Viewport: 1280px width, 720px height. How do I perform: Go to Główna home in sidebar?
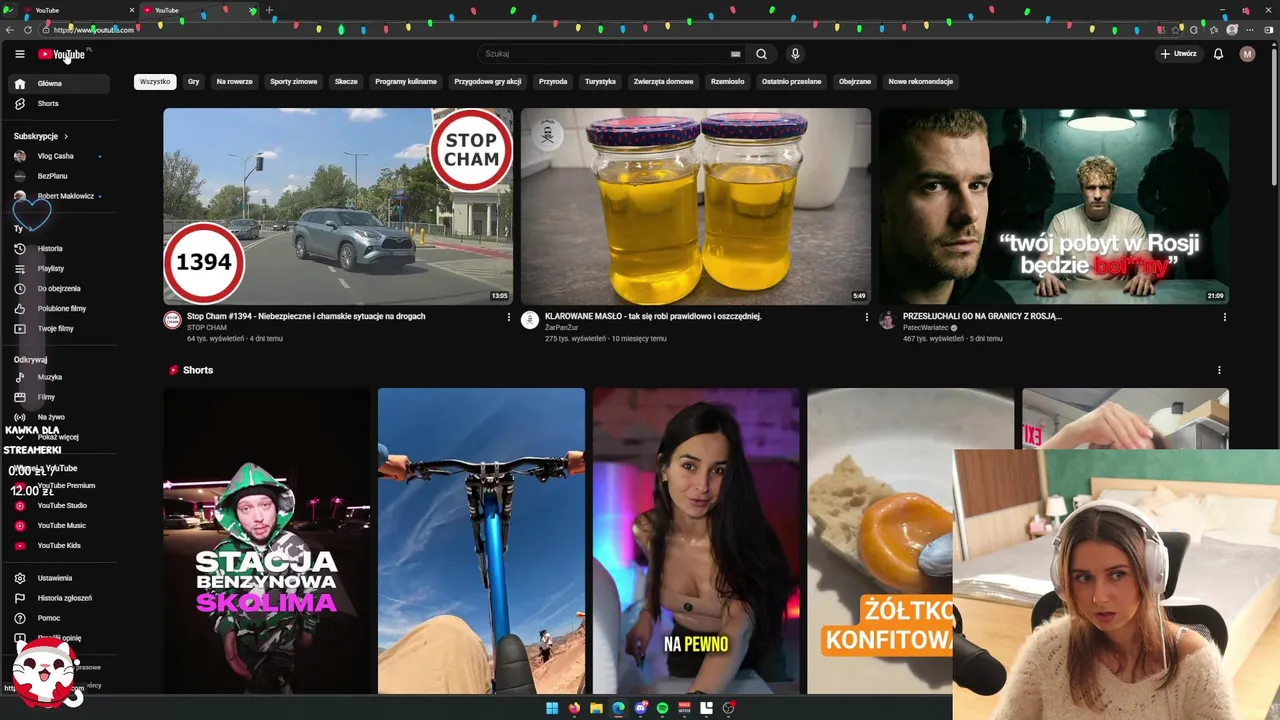tap(58, 84)
